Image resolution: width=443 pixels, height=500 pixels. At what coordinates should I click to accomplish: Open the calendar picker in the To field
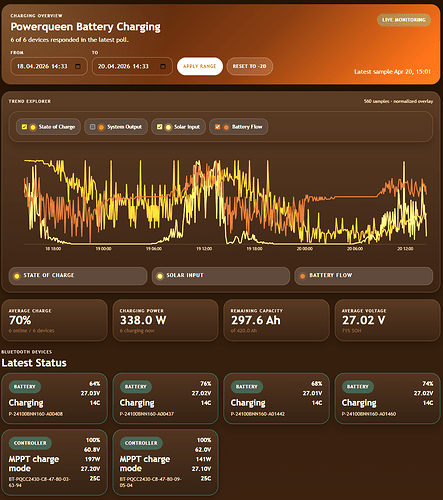click(163, 66)
